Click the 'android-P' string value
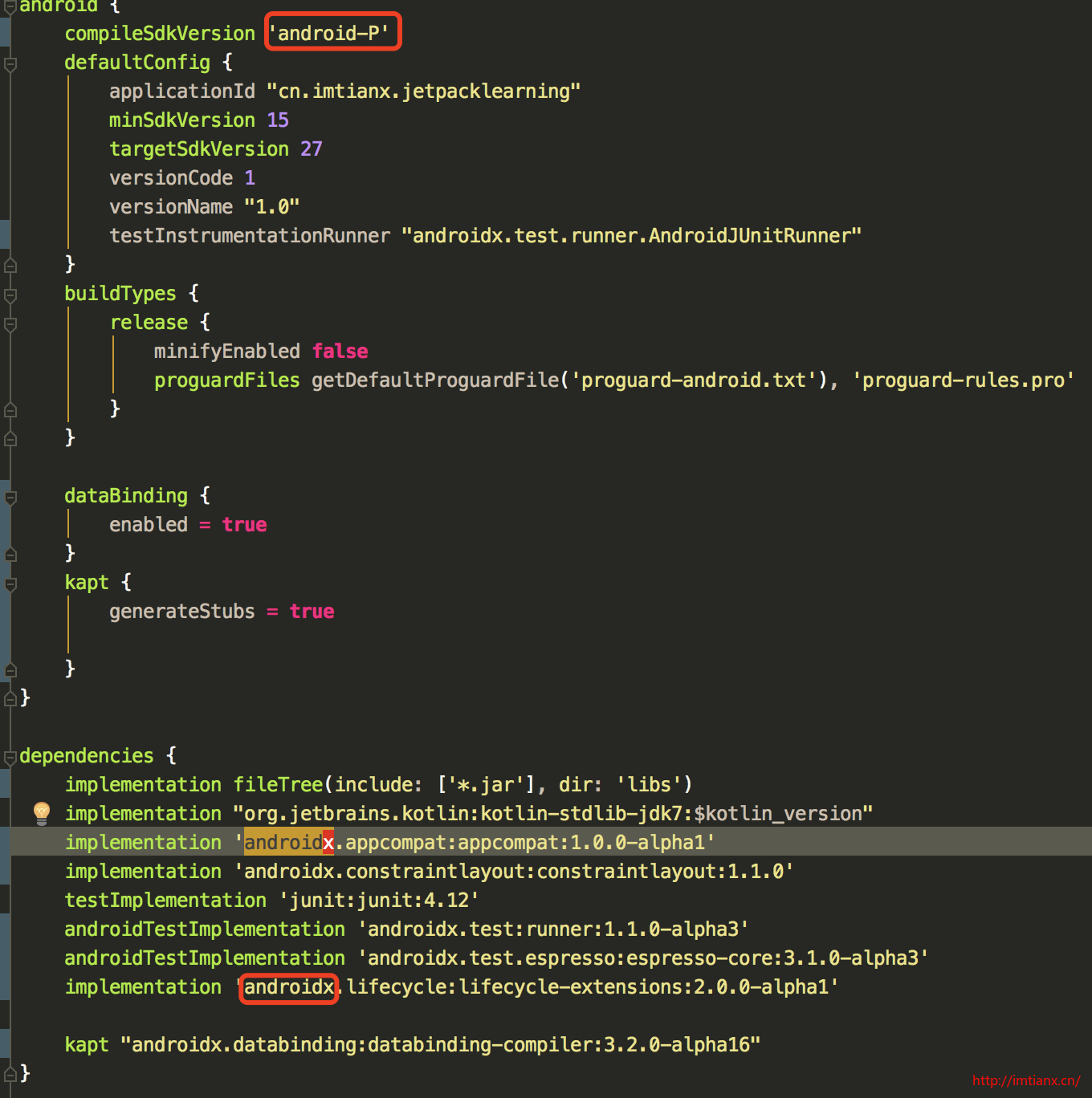Viewport: 1092px width, 1098px height. pyautogui.click(x=328, y=33)
